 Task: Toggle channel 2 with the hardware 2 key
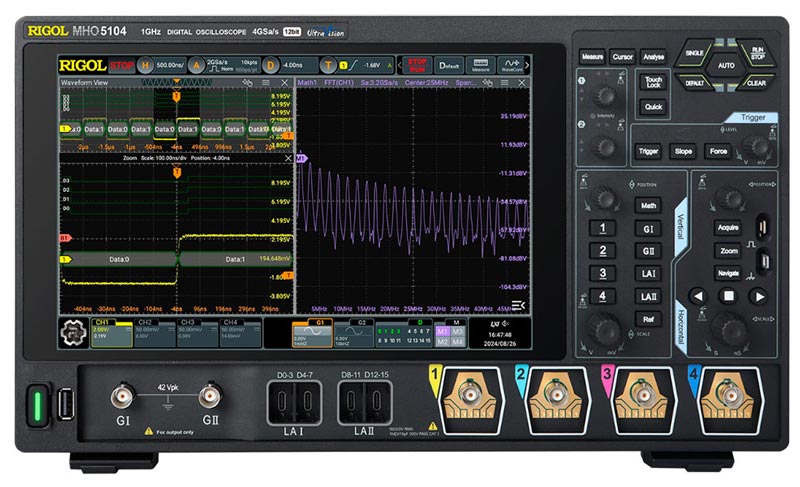point(603,251)
